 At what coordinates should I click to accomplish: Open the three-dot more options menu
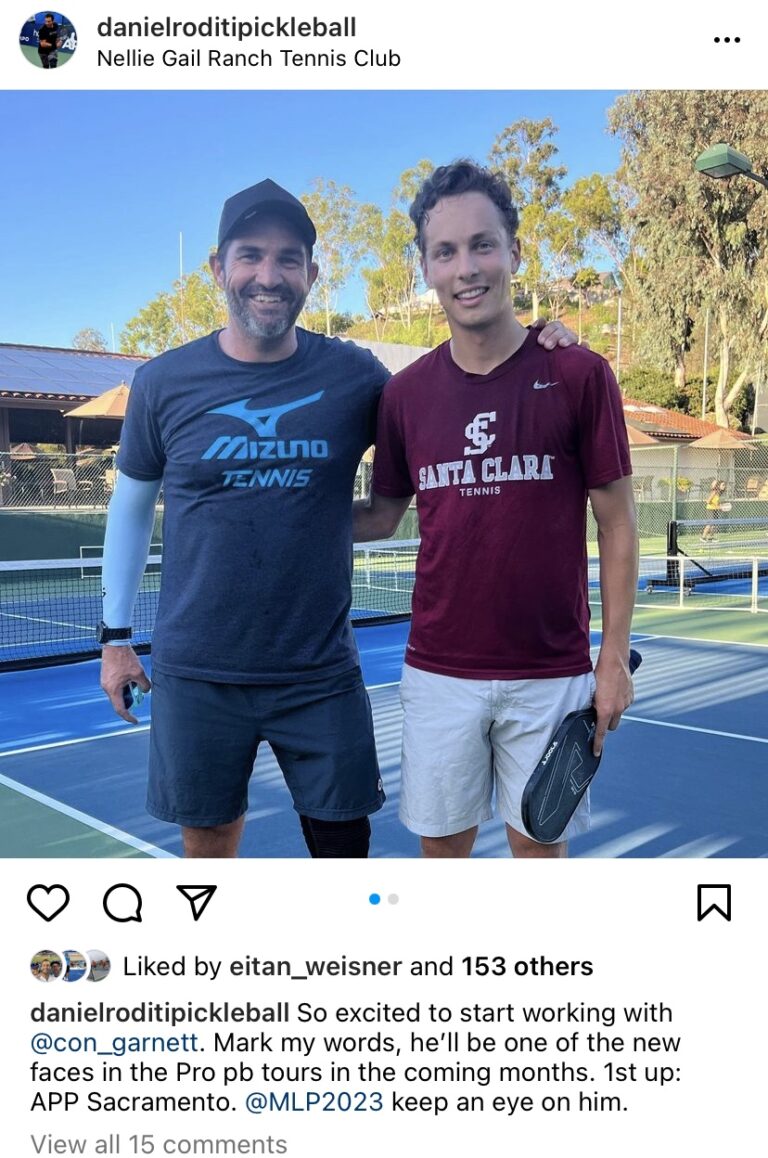point(727,40)
